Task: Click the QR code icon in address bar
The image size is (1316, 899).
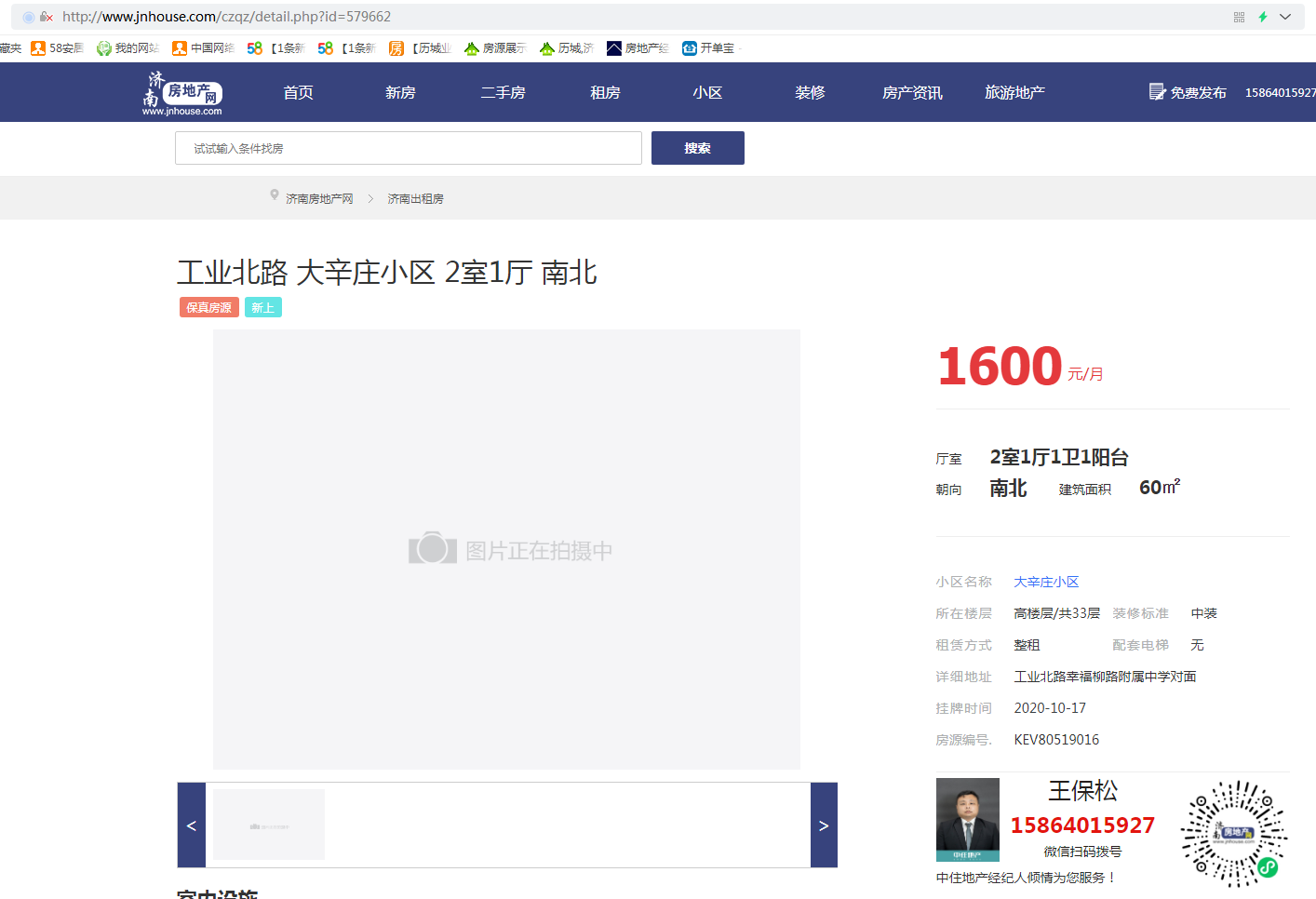Action: [1239, 17]
